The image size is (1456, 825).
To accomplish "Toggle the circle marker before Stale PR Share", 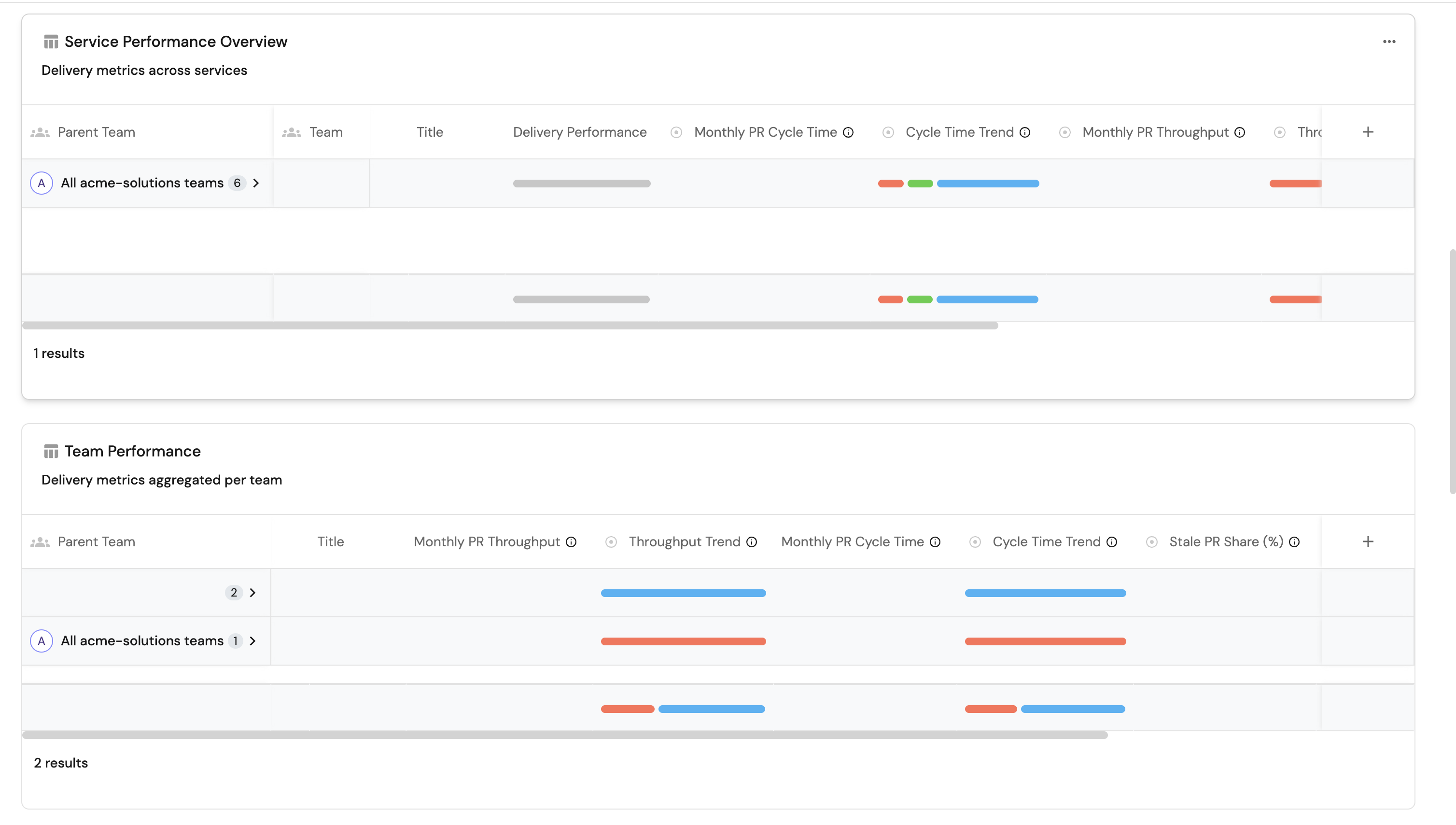I will [x=1151, y=541].
